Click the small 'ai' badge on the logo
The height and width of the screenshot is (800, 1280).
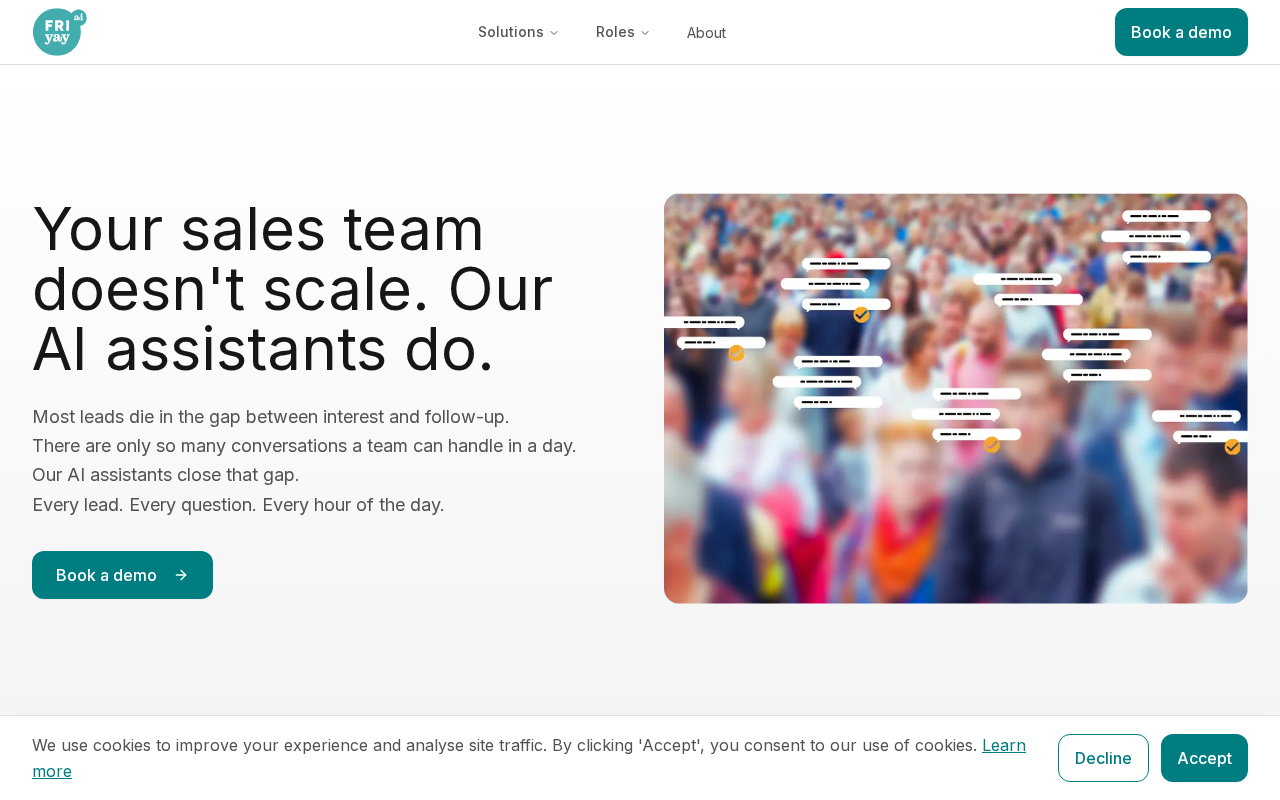79,17
